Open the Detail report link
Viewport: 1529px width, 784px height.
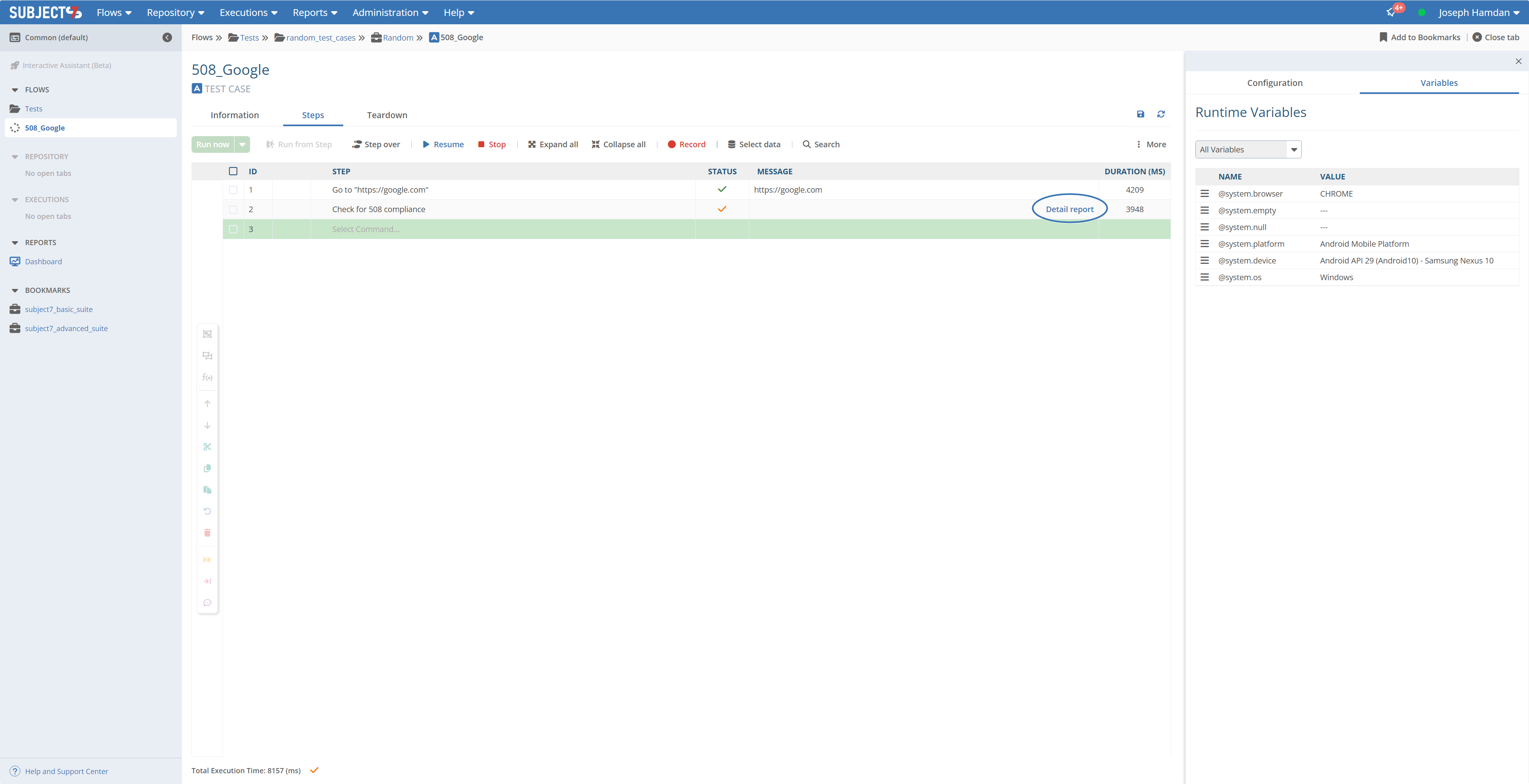tap(1069, 209)
